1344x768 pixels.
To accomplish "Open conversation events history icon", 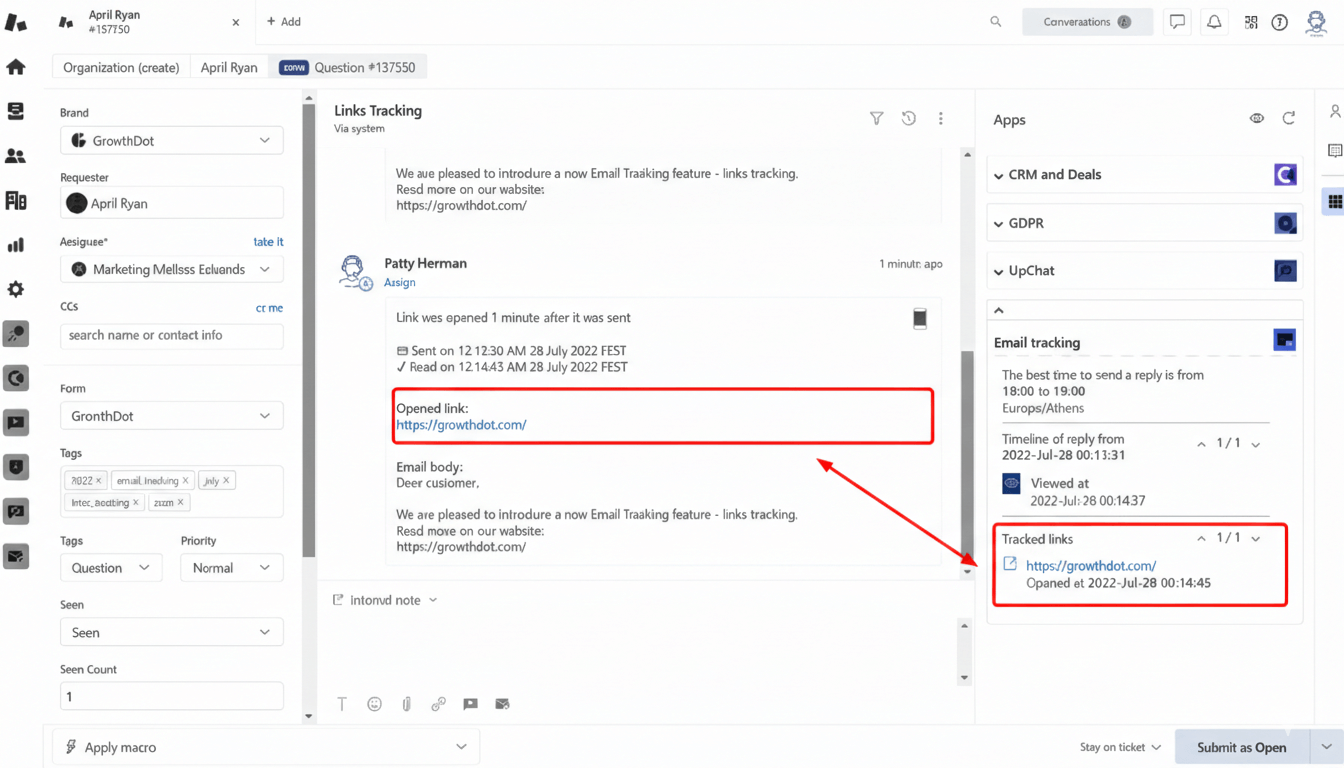I will [x=908, y=118].
